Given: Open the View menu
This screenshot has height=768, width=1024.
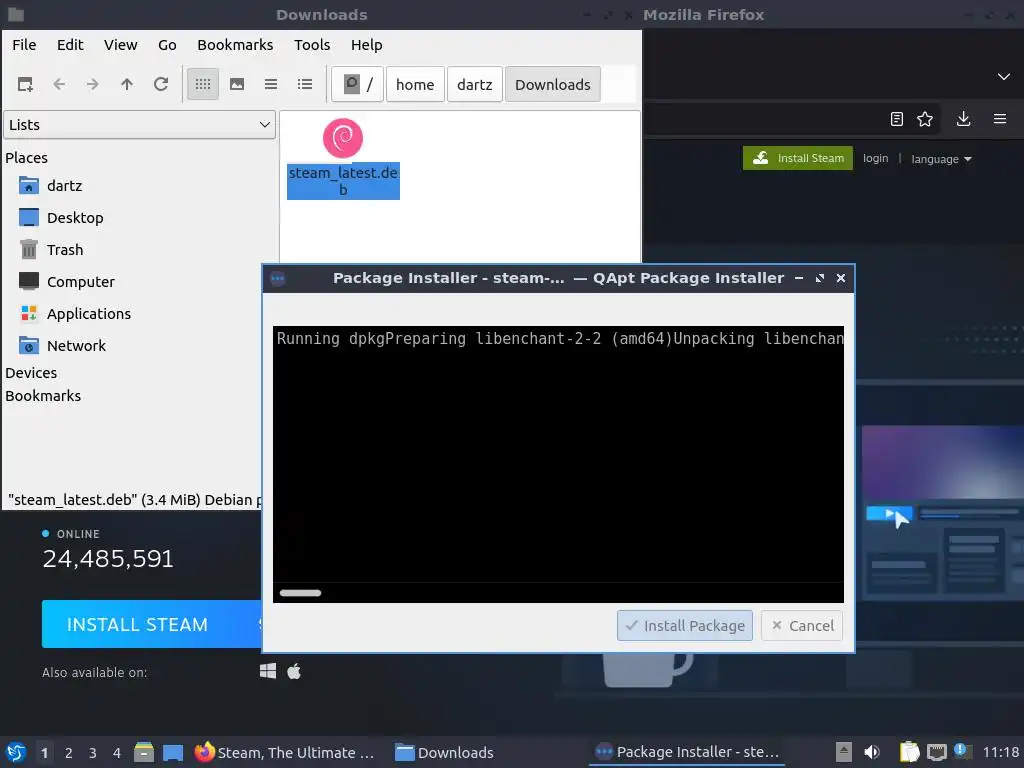Looking at the screenshot, I should pyautogui.click(x=121, y=45).
